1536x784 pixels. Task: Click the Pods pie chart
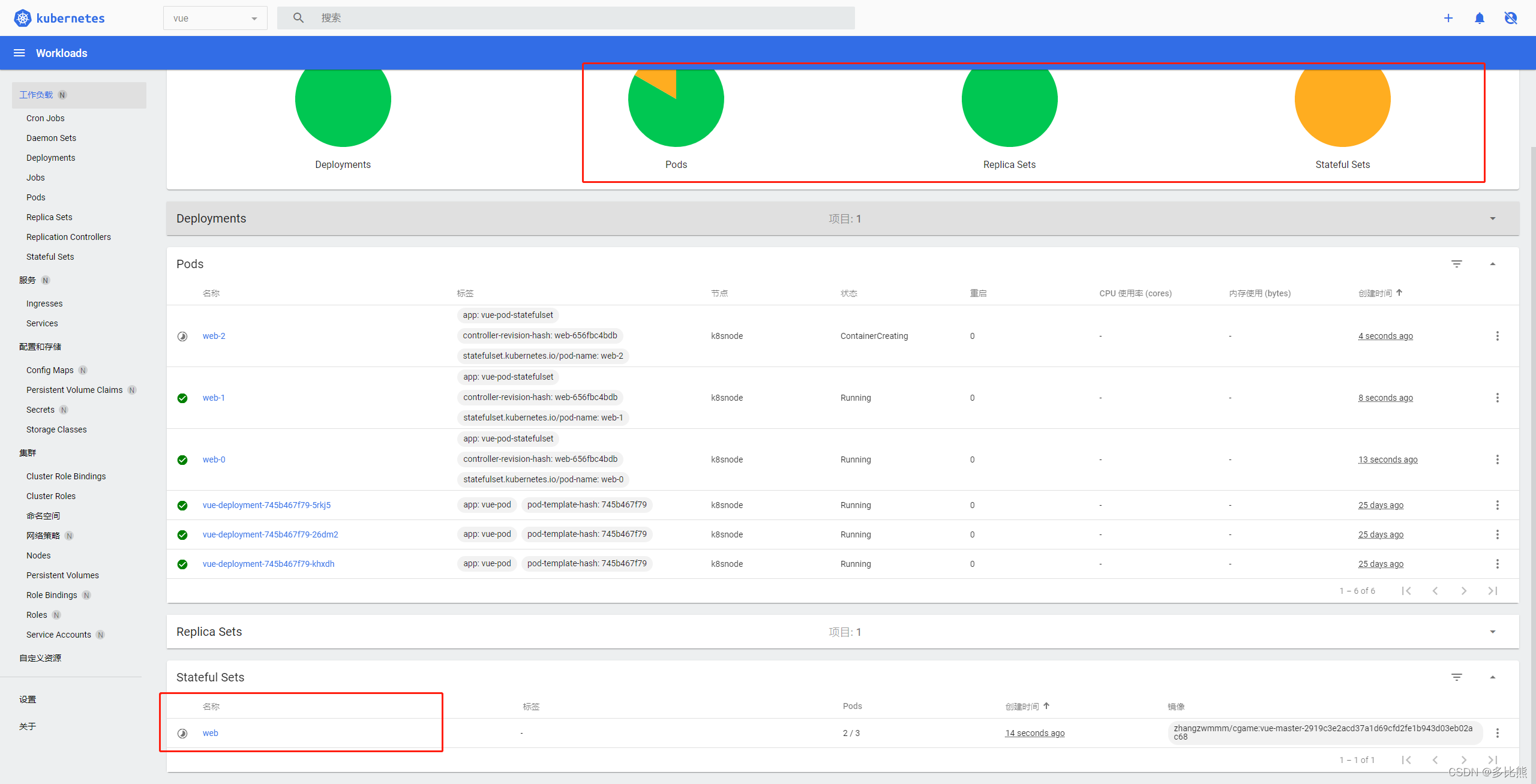[x=676, y=107]
